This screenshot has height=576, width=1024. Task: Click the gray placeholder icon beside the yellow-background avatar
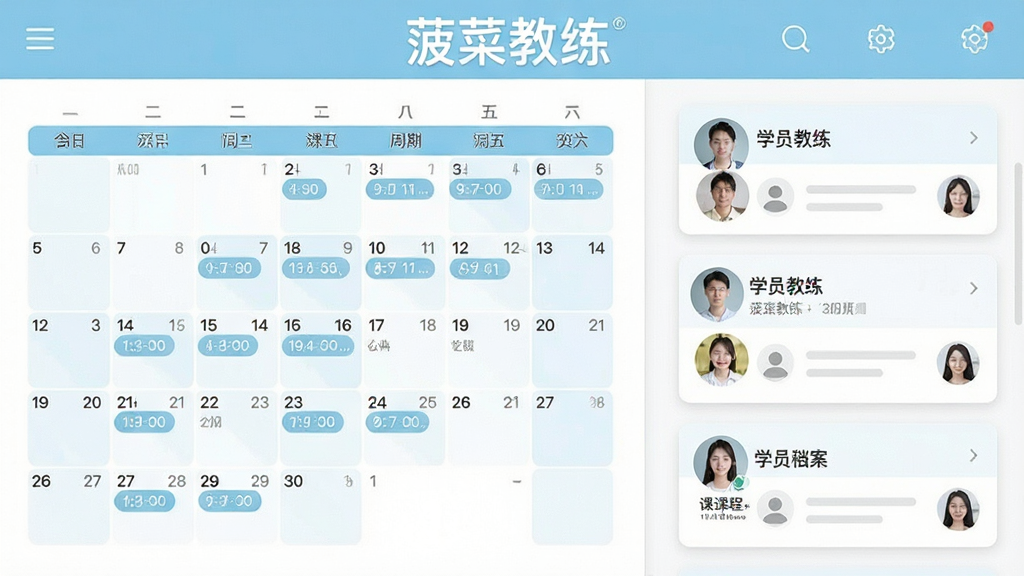775,363
